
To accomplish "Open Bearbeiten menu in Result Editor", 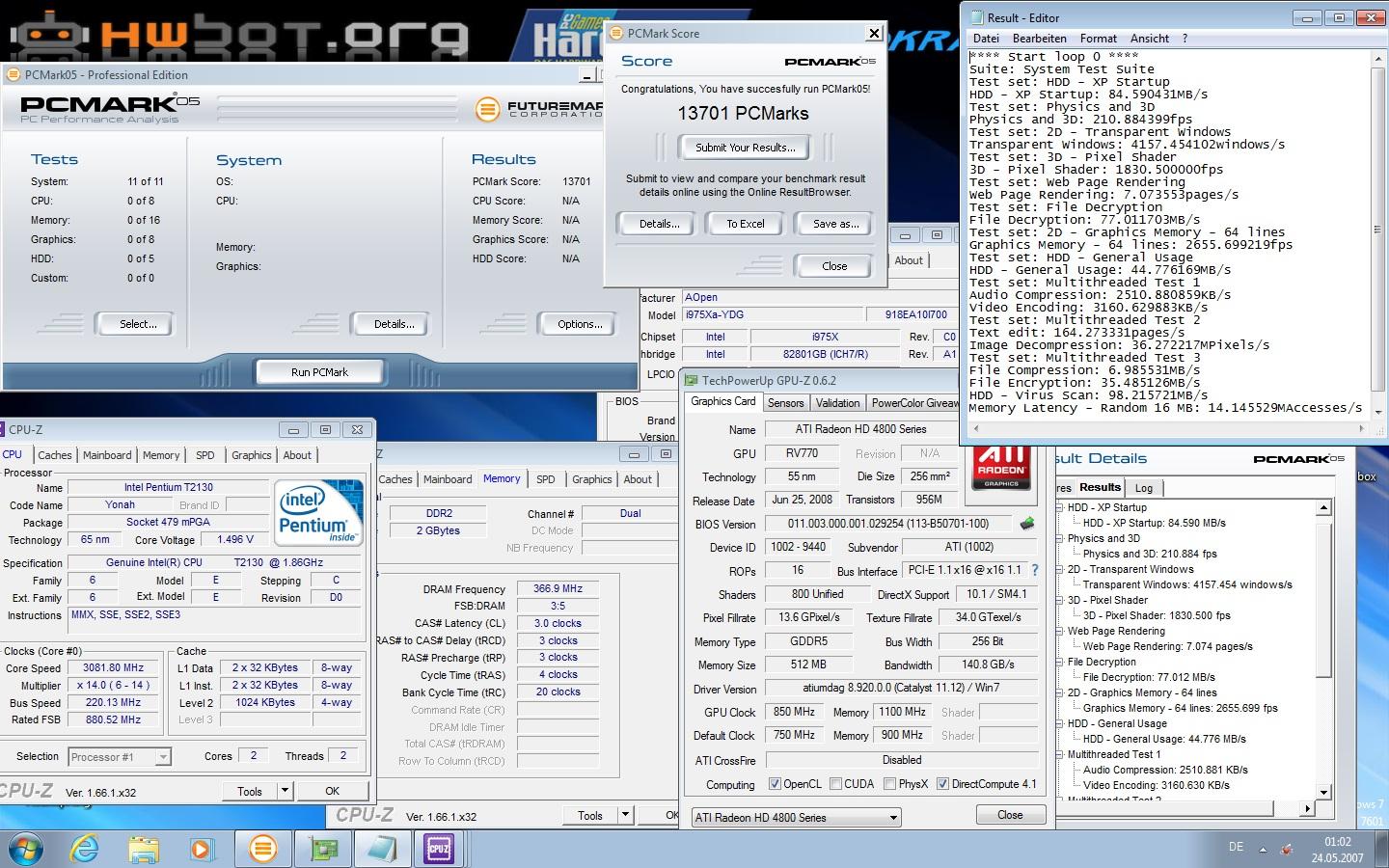I will pos(1039,39).
